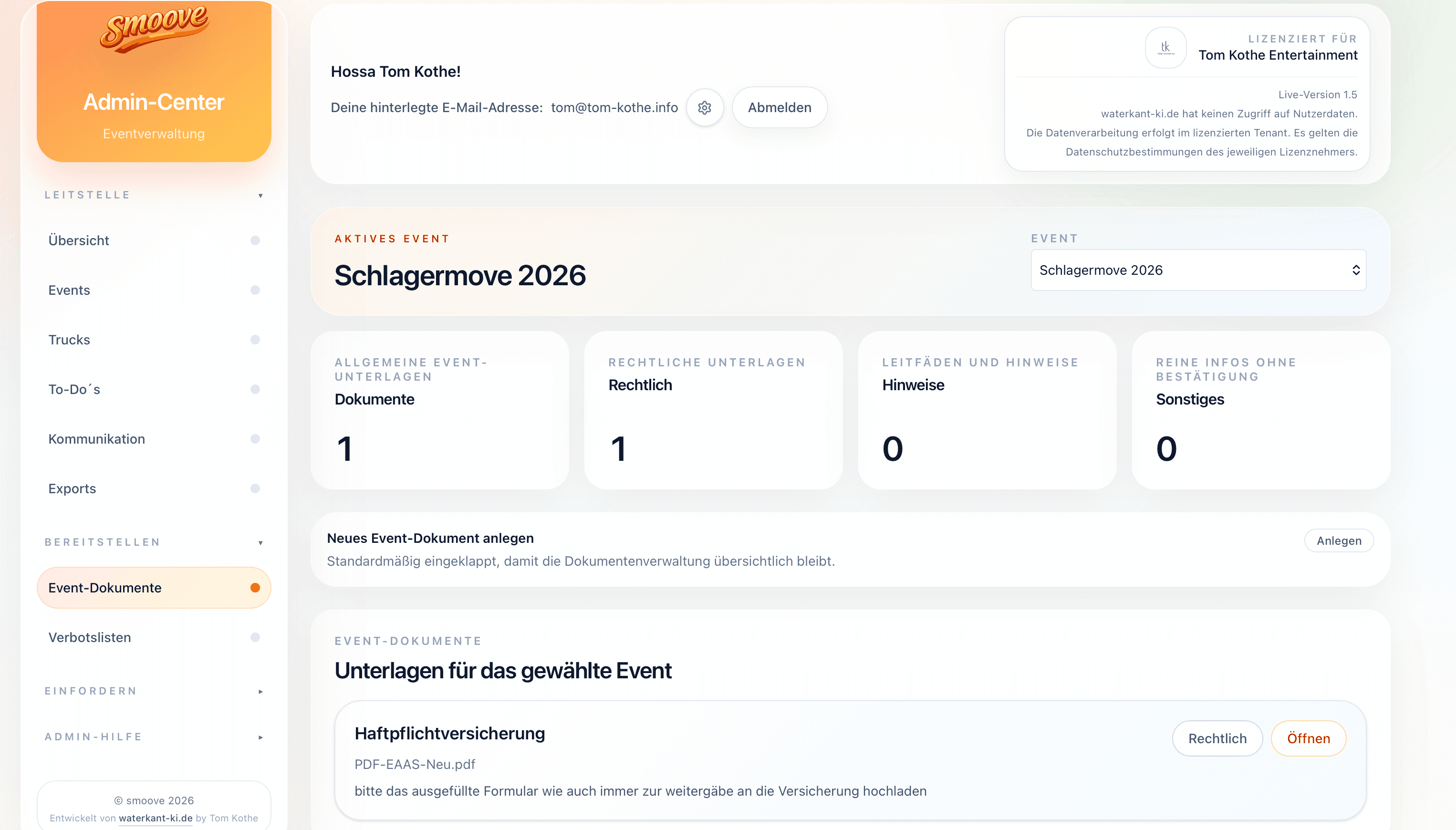Click the tk Tom Kothe Entertainment logo
This screenshot has height=830, width=1456.
[x=1166, y=48]
